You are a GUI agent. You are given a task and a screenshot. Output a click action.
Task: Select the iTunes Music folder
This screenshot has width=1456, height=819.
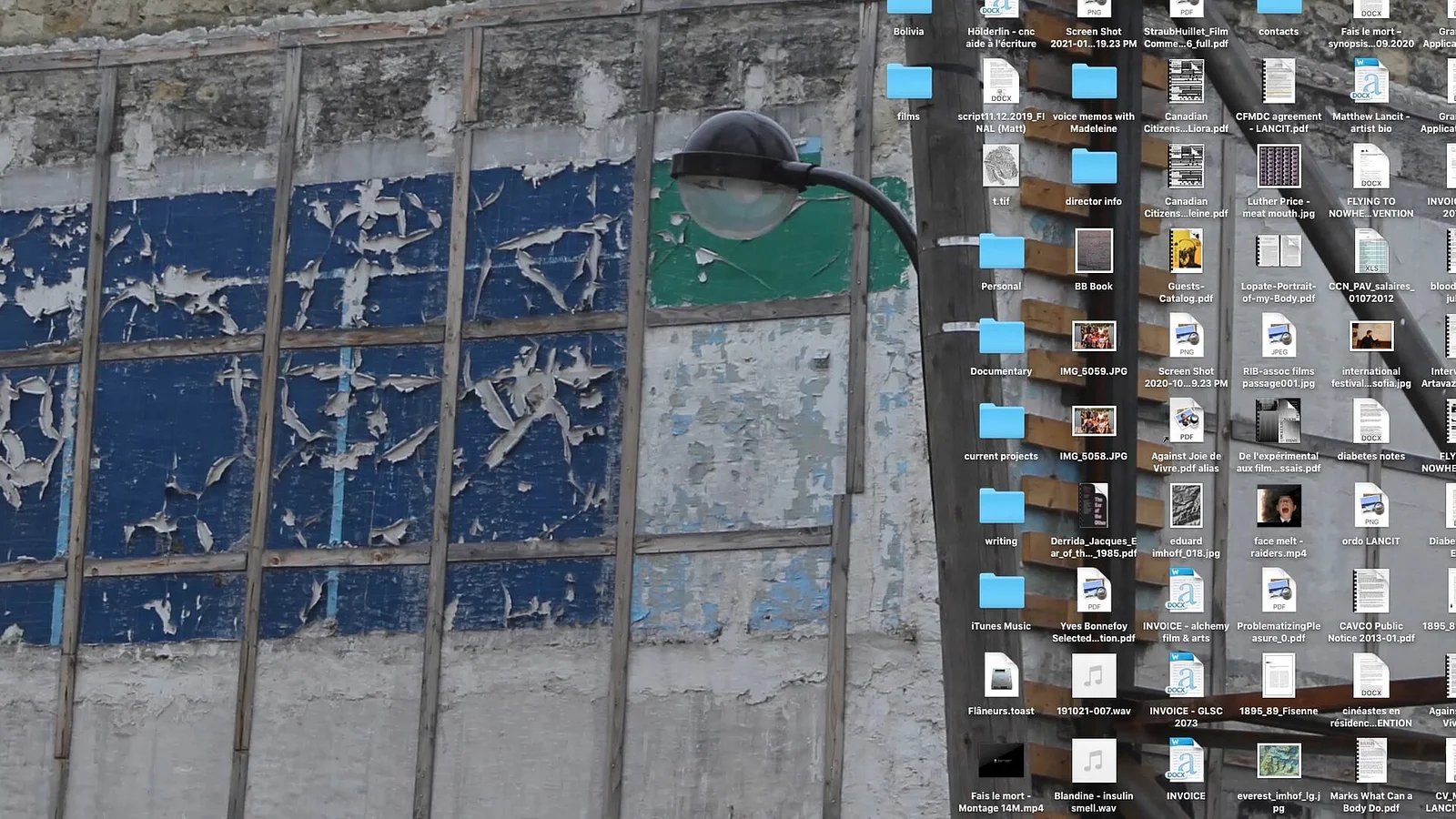1001,592
